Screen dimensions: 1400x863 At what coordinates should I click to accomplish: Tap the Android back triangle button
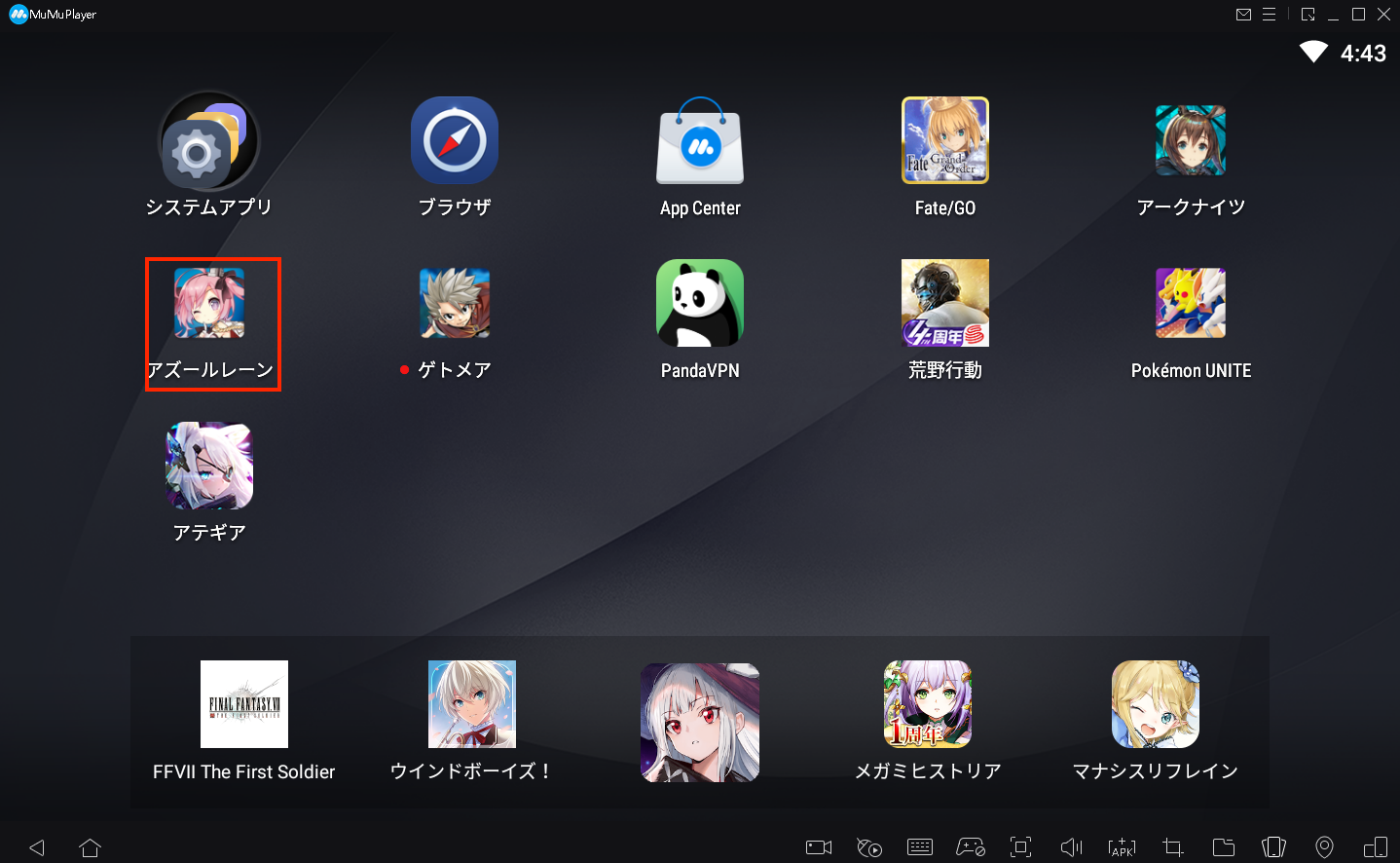(x=37, y=847)
